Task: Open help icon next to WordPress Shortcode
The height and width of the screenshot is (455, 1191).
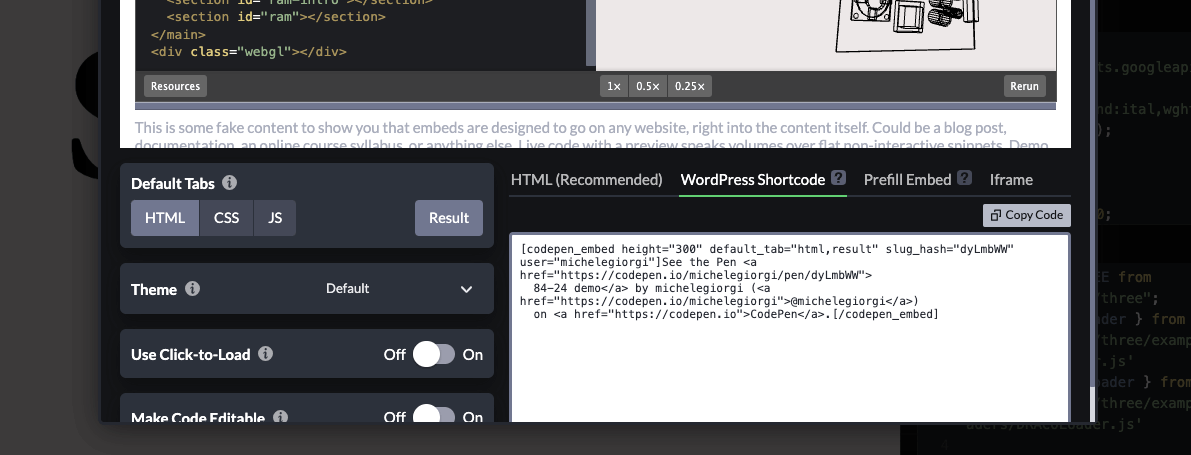Action: click(x=838, y=178)
